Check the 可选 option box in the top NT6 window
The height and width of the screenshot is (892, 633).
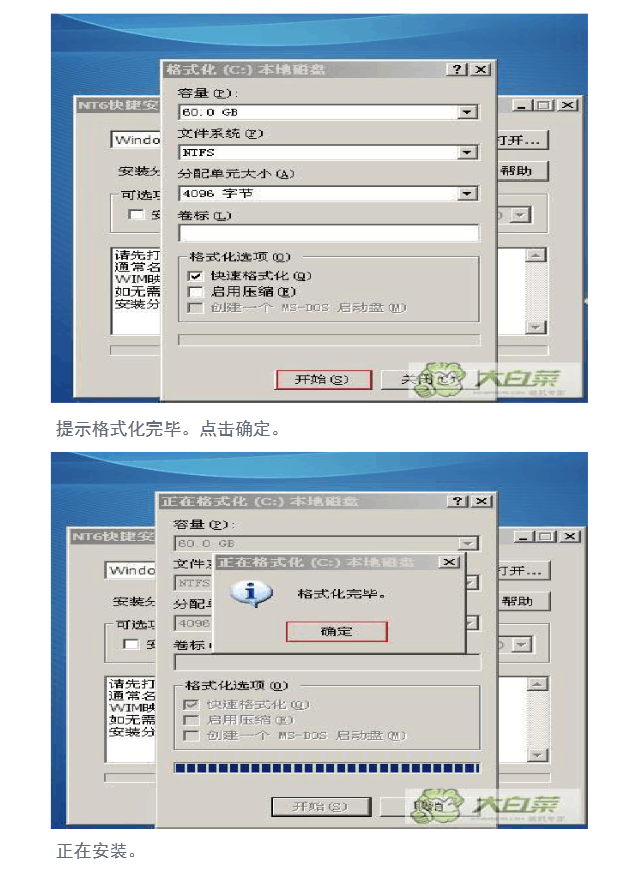pos(135,214)
